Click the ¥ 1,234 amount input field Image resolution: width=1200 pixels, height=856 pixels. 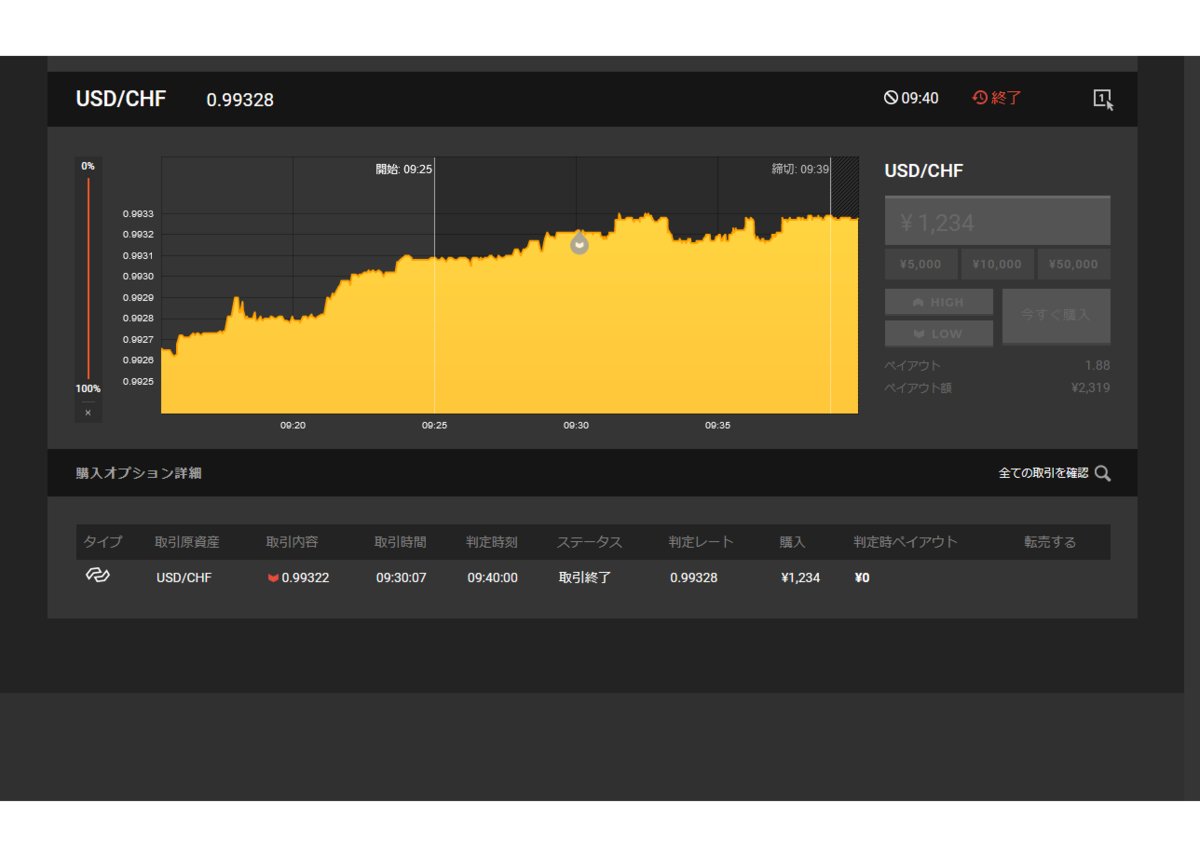click(x=997, y=222)
